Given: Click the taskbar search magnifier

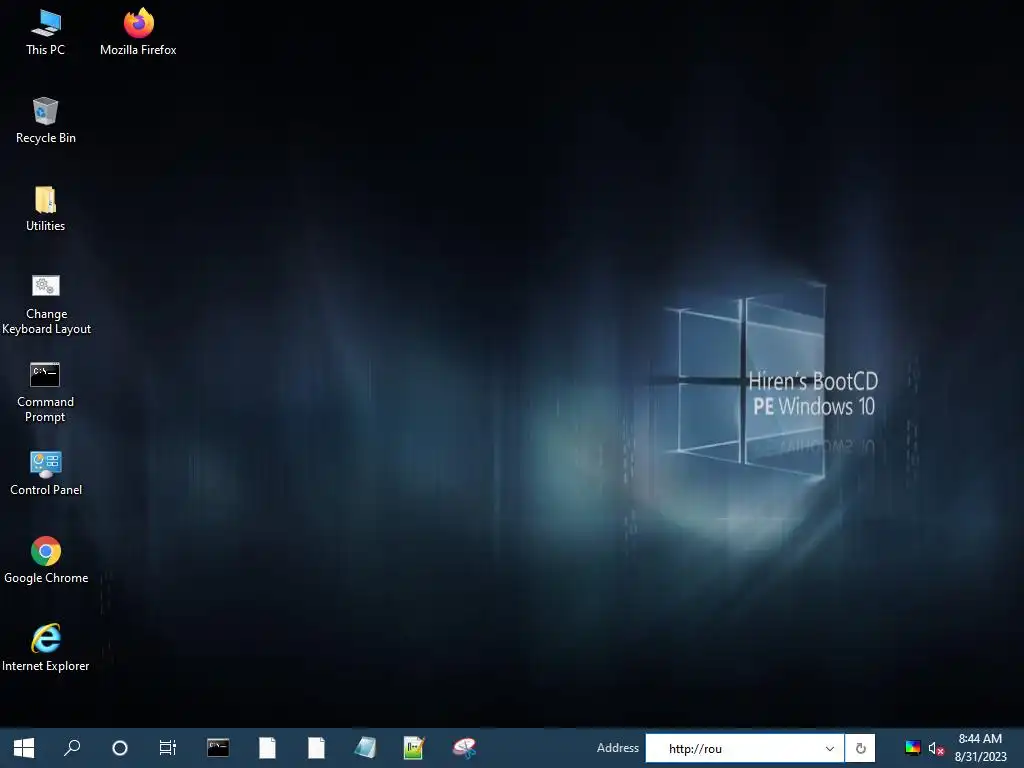Looking at the screenshot, I should [x=72, y=748].
